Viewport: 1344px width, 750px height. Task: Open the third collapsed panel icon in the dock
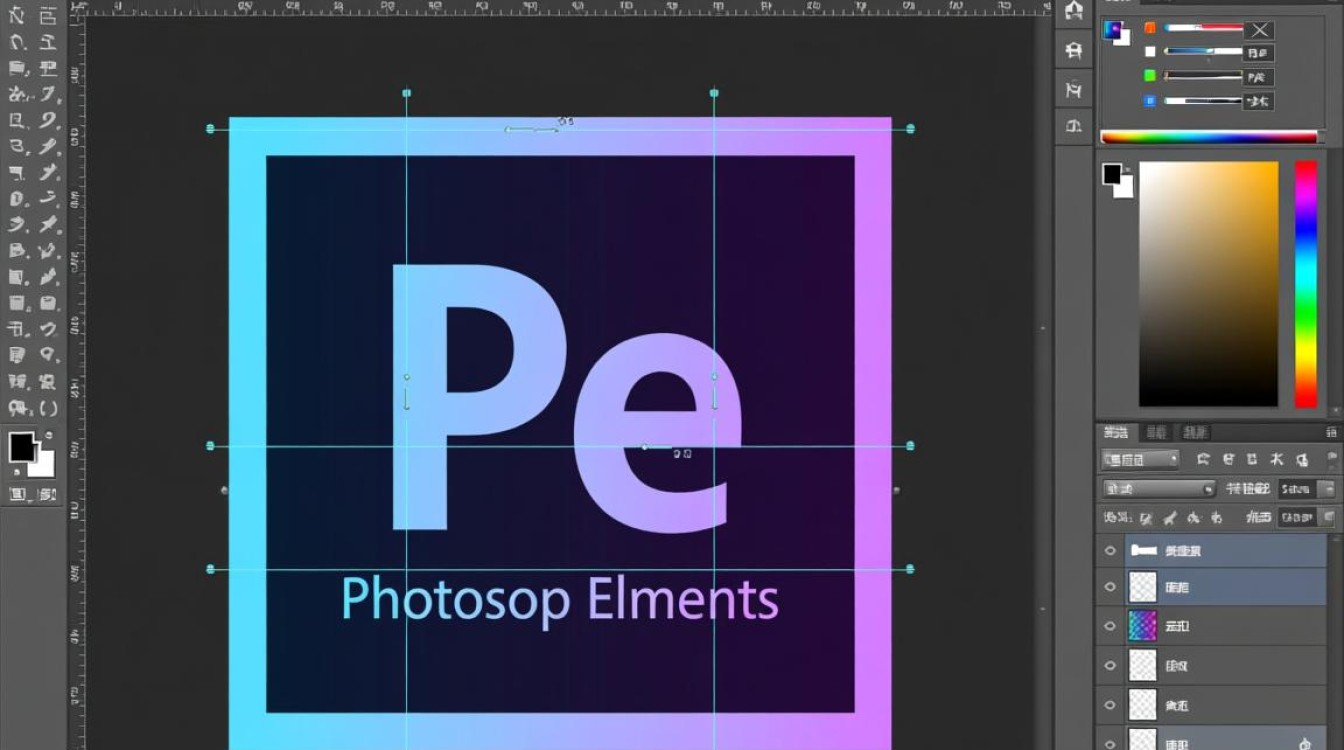1074,90
